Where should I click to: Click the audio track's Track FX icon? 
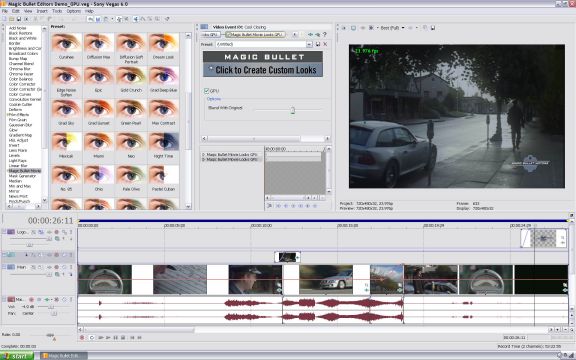(47, 300)
